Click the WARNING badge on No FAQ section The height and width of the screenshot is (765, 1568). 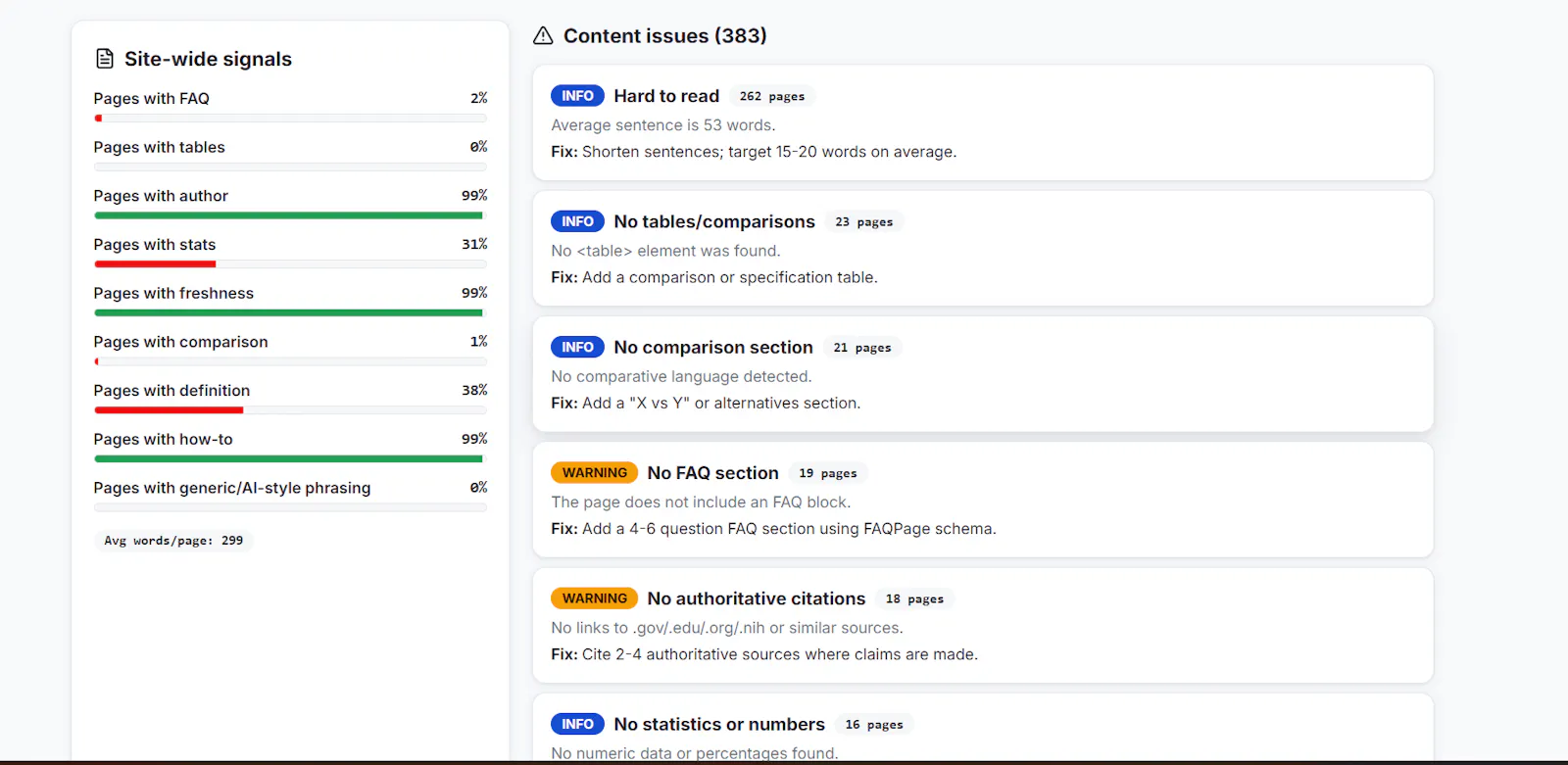click(x=594, y=473)
